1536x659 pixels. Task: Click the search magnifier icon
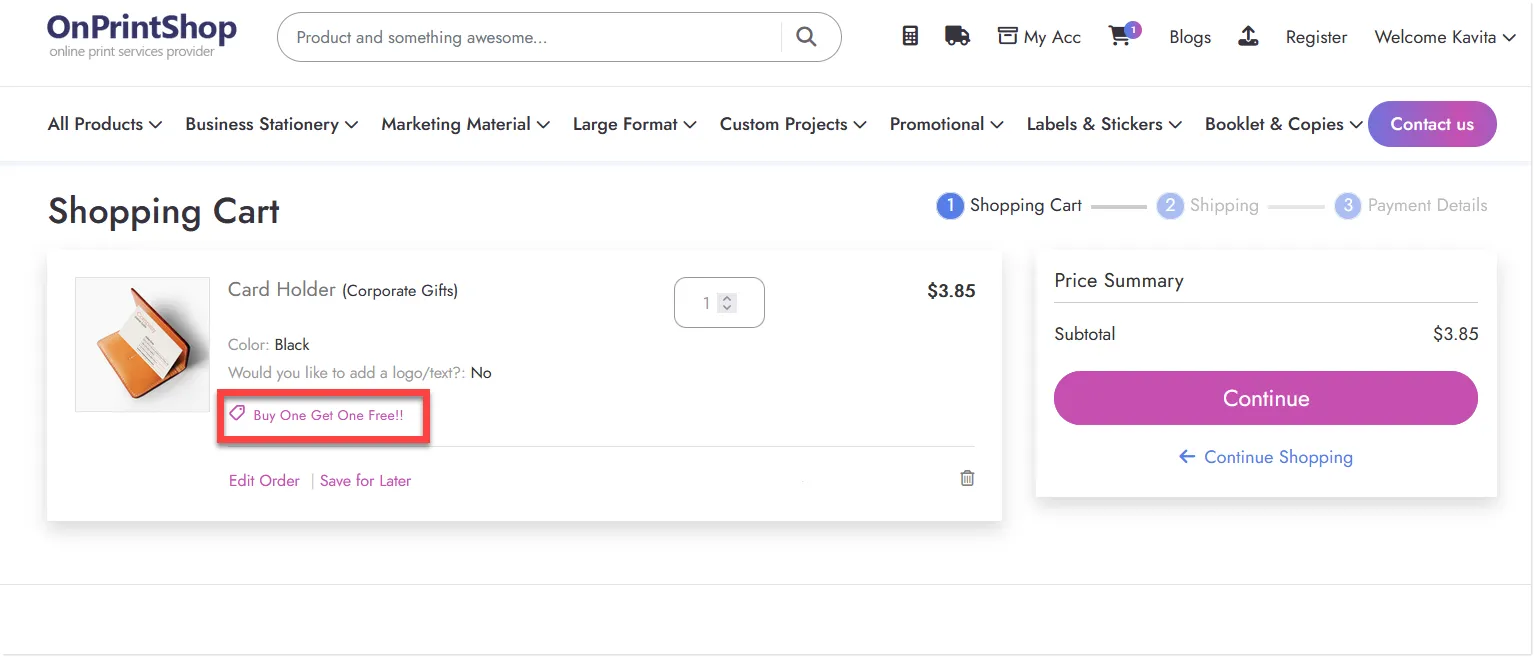click(x=806, y=37)
